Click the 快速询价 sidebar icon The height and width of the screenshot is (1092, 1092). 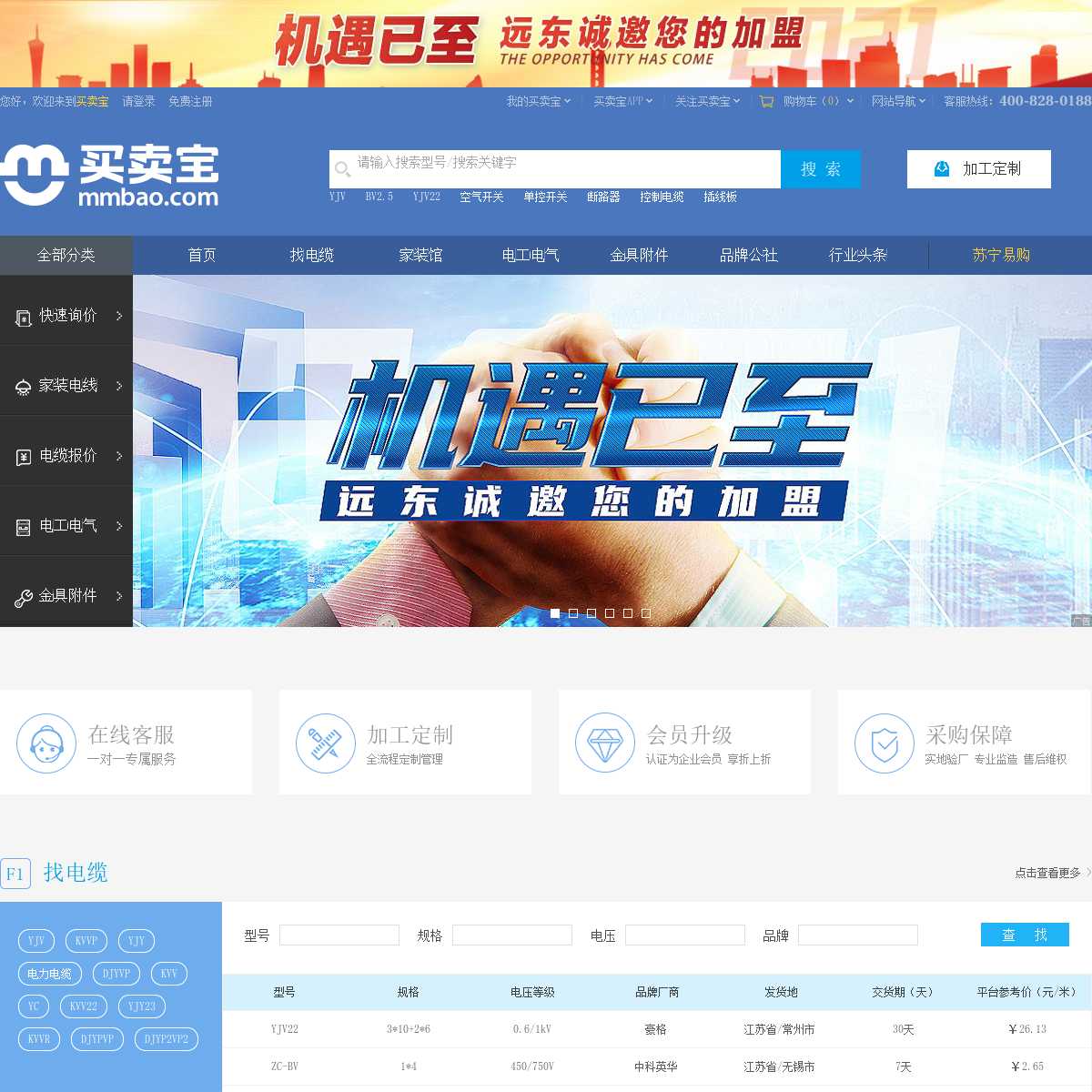pos(24,317)
